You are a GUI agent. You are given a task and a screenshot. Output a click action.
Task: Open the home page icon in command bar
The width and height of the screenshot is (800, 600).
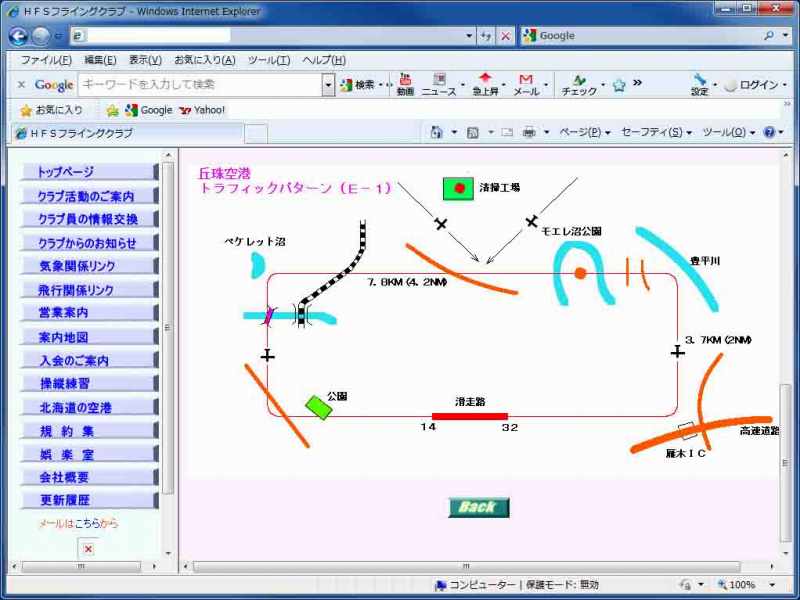(436, 132)
